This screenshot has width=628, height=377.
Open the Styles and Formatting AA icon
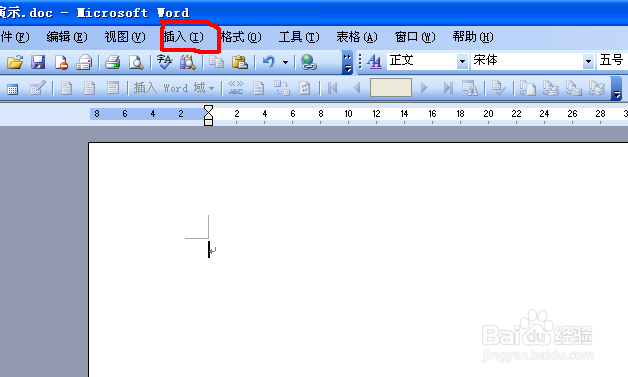coord(374,61)
